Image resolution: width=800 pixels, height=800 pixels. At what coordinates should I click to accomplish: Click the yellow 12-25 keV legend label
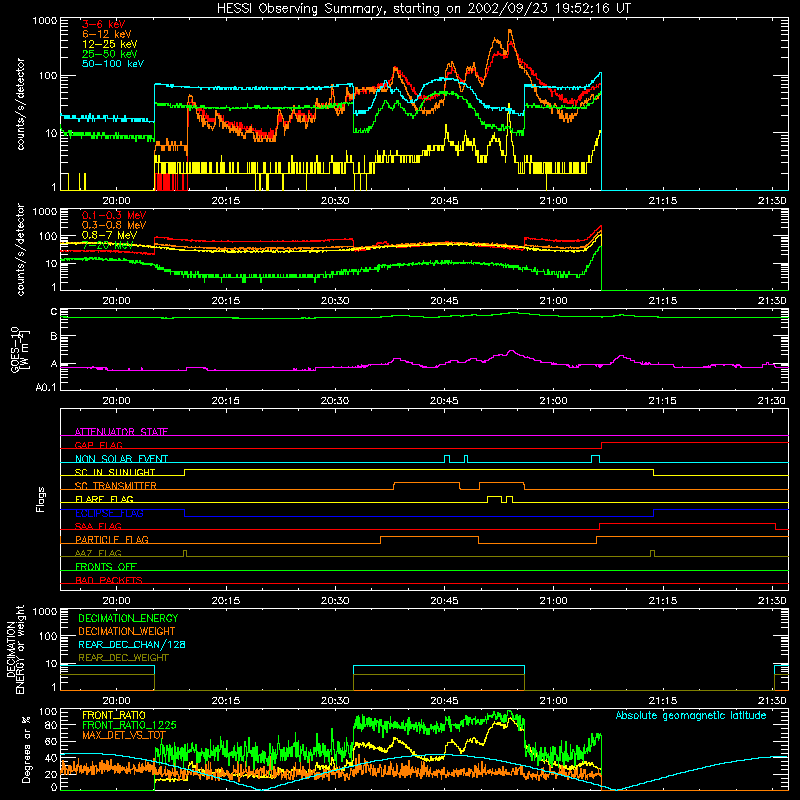coord(110,44)
